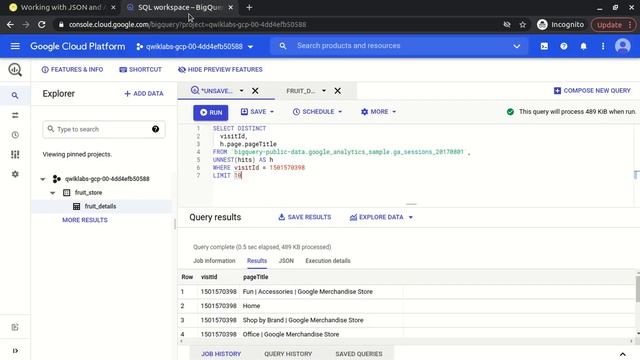The width and height of the screenshot is (640, 360).
Task: Reload the browser page
Action: coord(42,24)
